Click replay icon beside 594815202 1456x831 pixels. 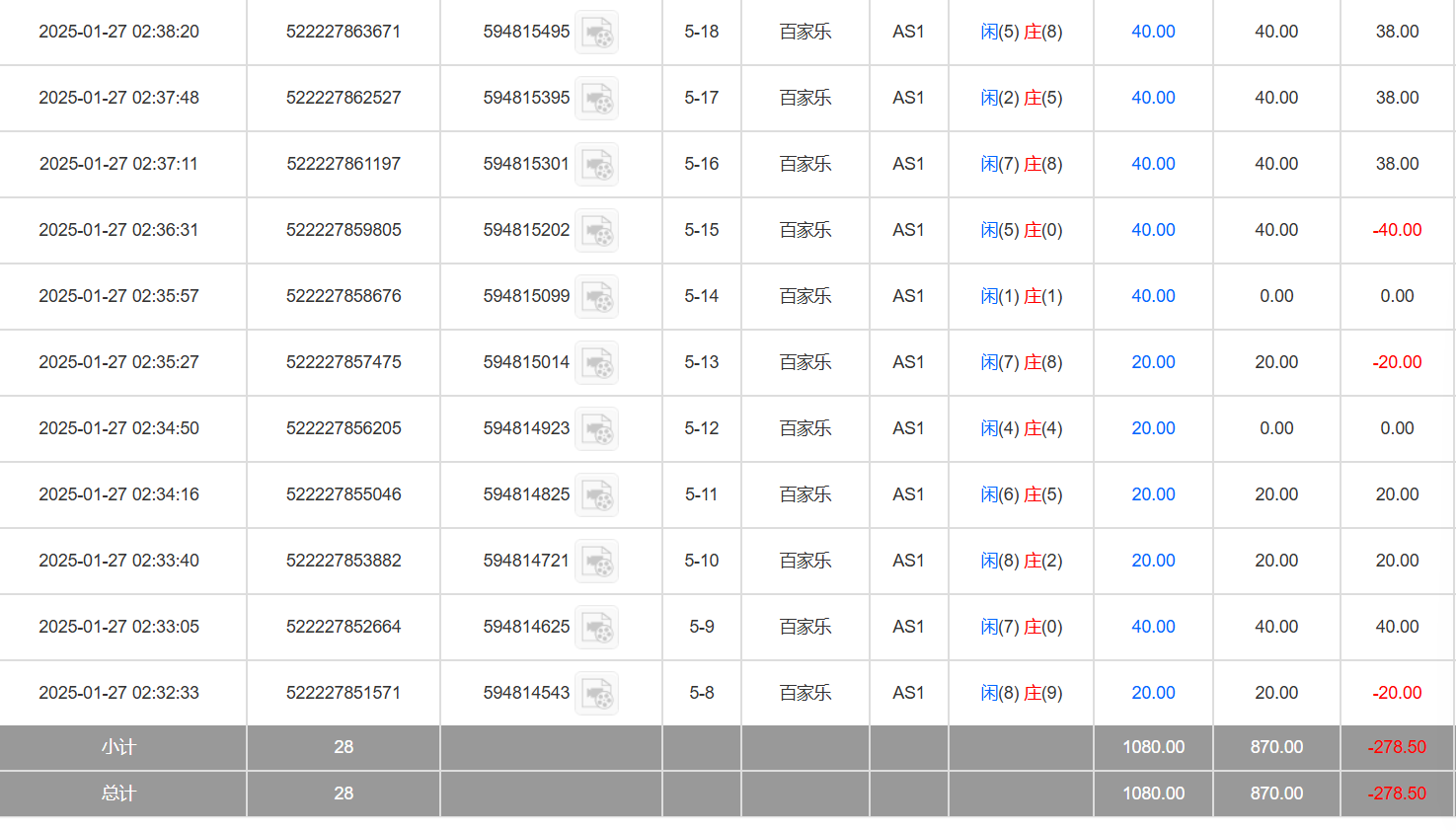(596, 231)
